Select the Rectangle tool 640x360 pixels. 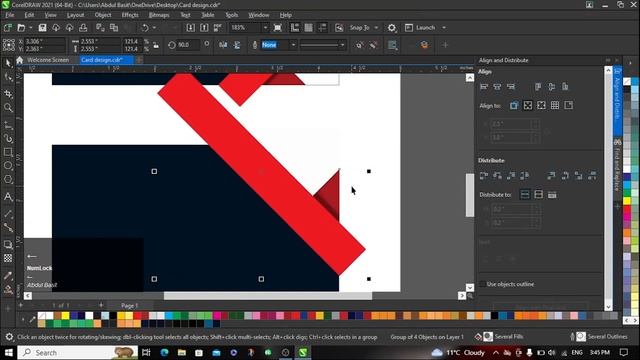tap(8, 152)
